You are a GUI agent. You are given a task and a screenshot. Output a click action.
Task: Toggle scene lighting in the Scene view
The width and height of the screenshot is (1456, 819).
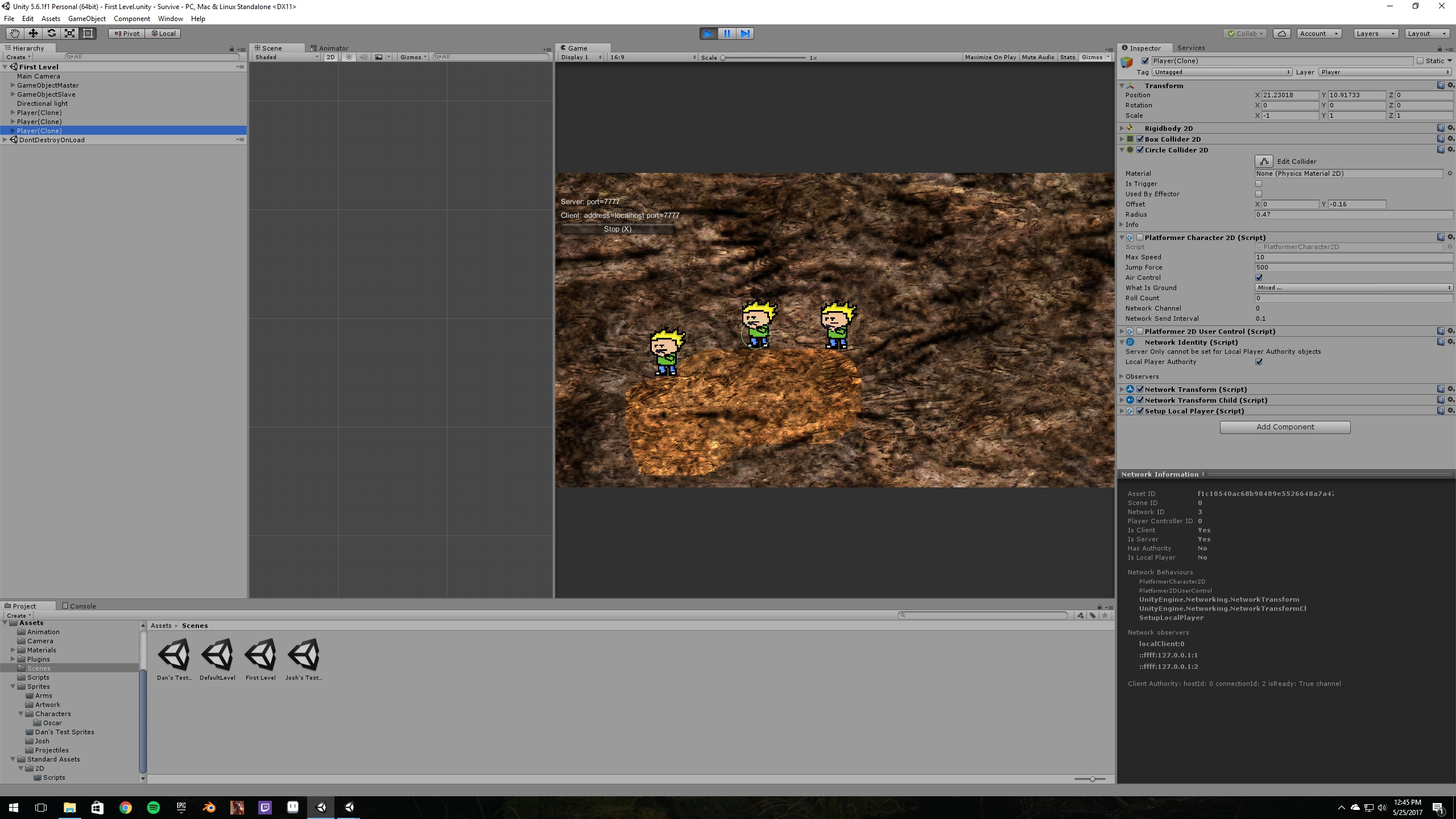[x=348, y=57]
